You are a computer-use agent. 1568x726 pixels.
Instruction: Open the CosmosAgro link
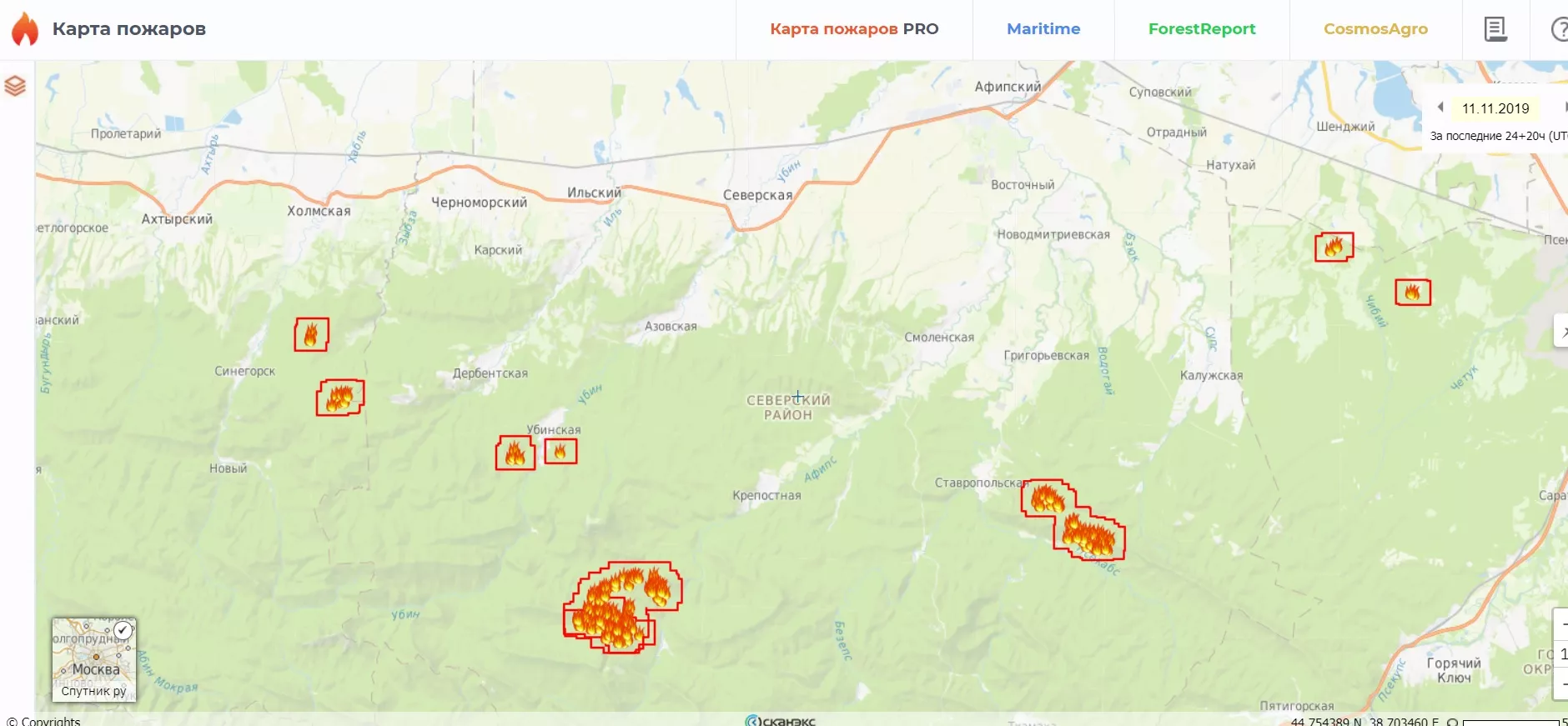pyautogui.click(x=1375, y=29)
